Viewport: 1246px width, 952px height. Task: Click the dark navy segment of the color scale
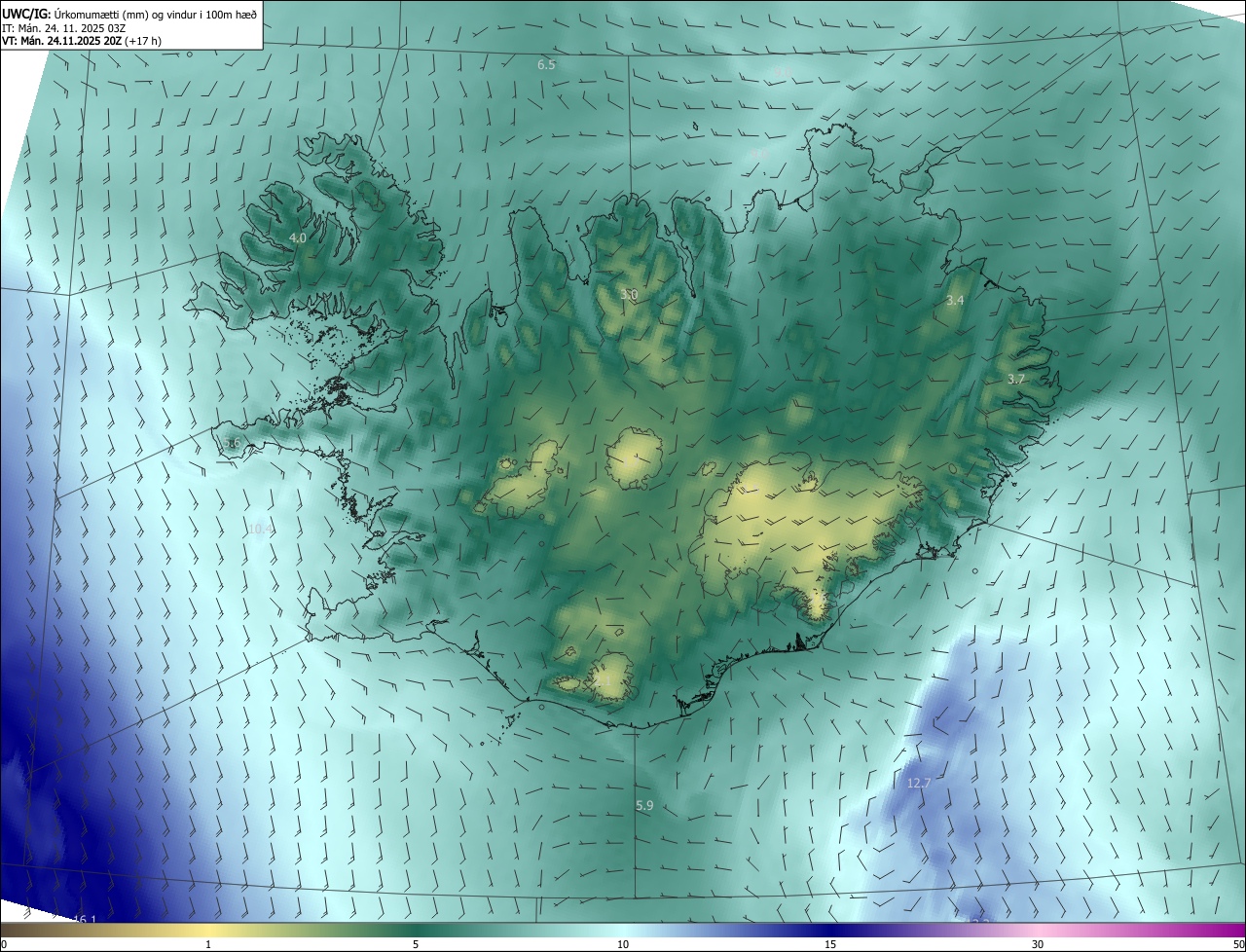(x=830, y=930)
